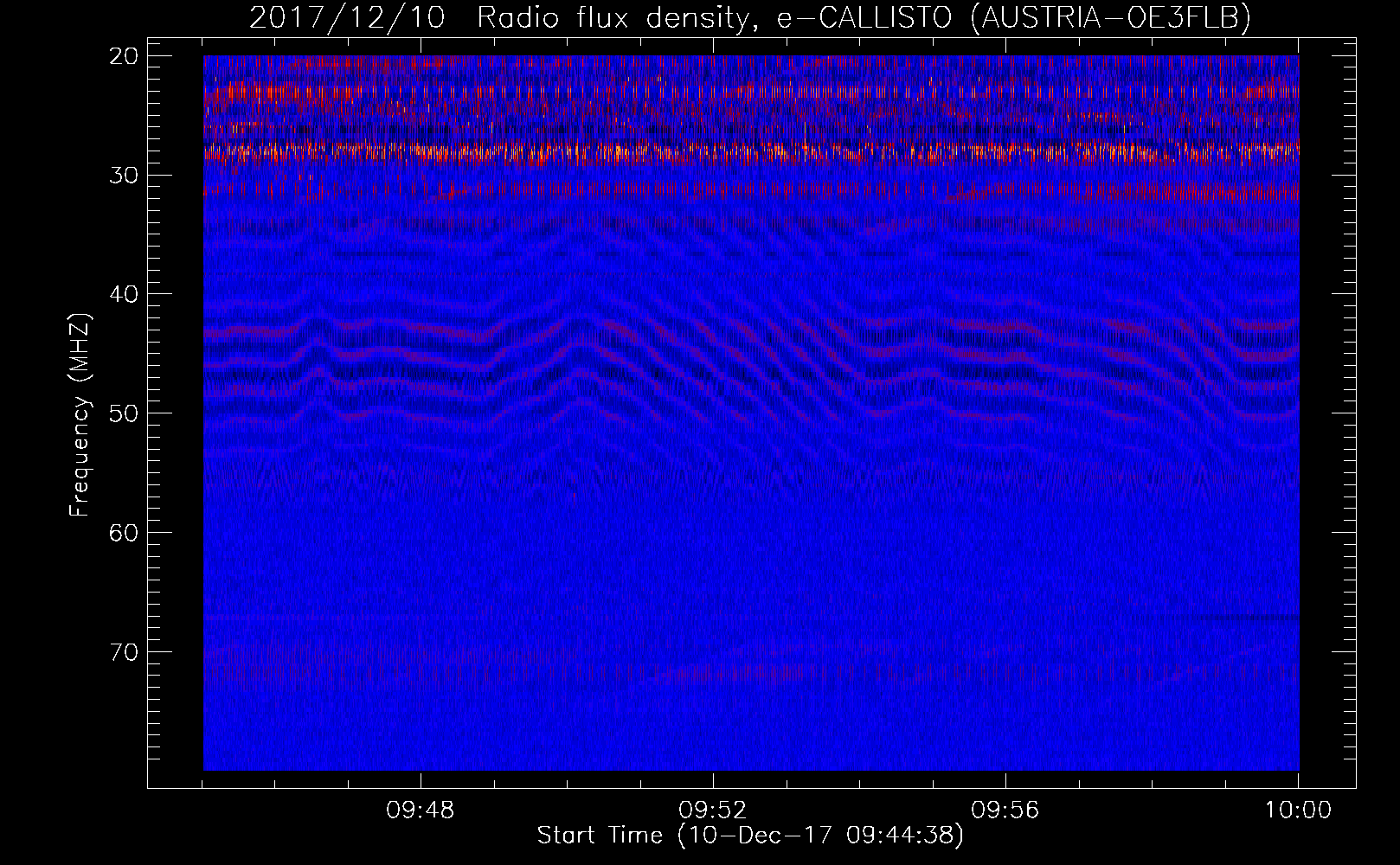Click the '10:00' time axis label
Screen dimensions: 1400x865
pos(1298,811)
